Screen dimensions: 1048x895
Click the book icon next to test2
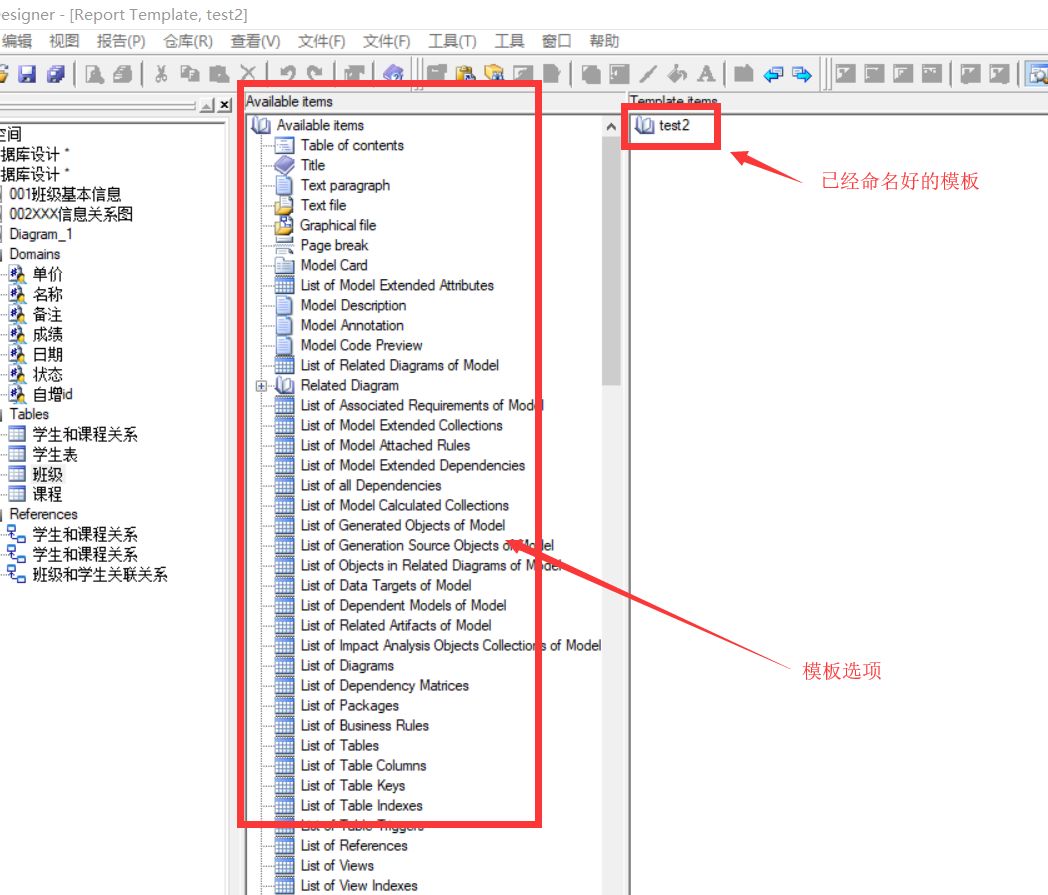point(644,125)
